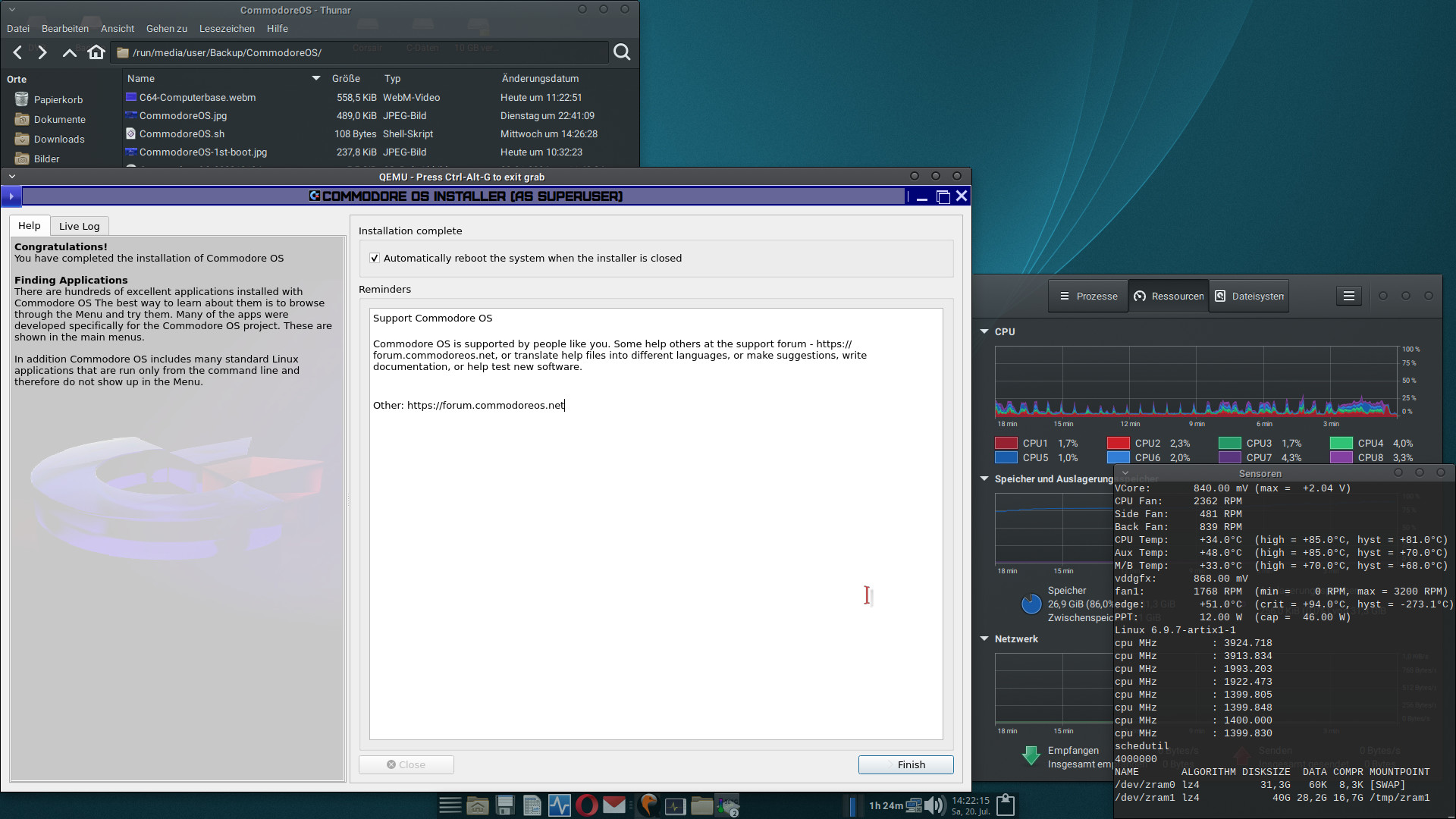Screen dimensions: 1456x819
Task: Click the Finish button
Action: pos(905,764)
